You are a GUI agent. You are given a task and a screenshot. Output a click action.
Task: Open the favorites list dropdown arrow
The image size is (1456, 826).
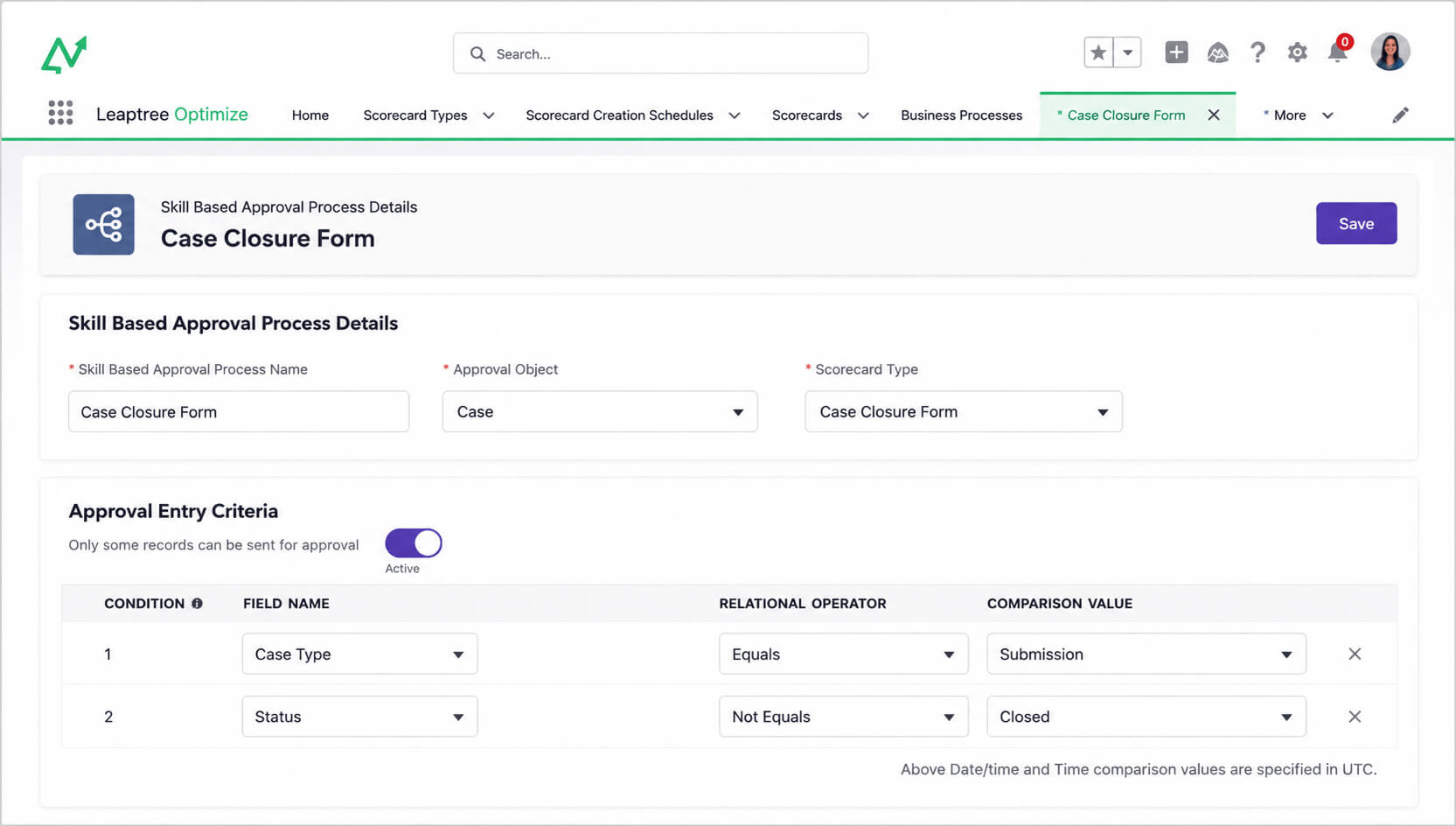1128,52
